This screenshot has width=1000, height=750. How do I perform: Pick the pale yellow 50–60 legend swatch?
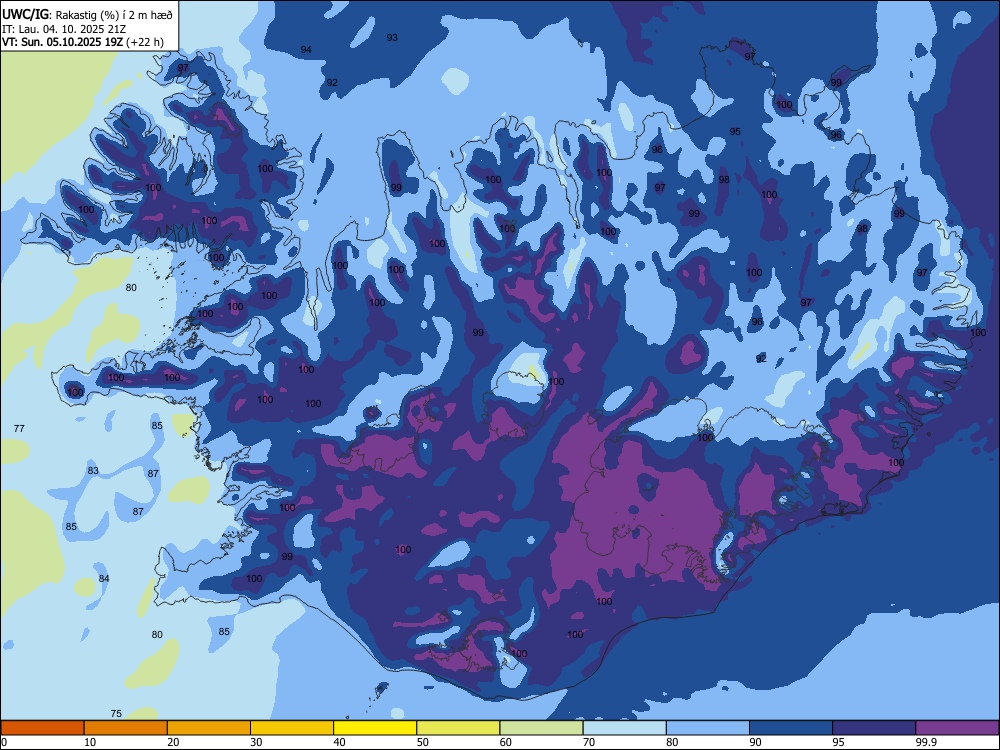pos(458,728)
